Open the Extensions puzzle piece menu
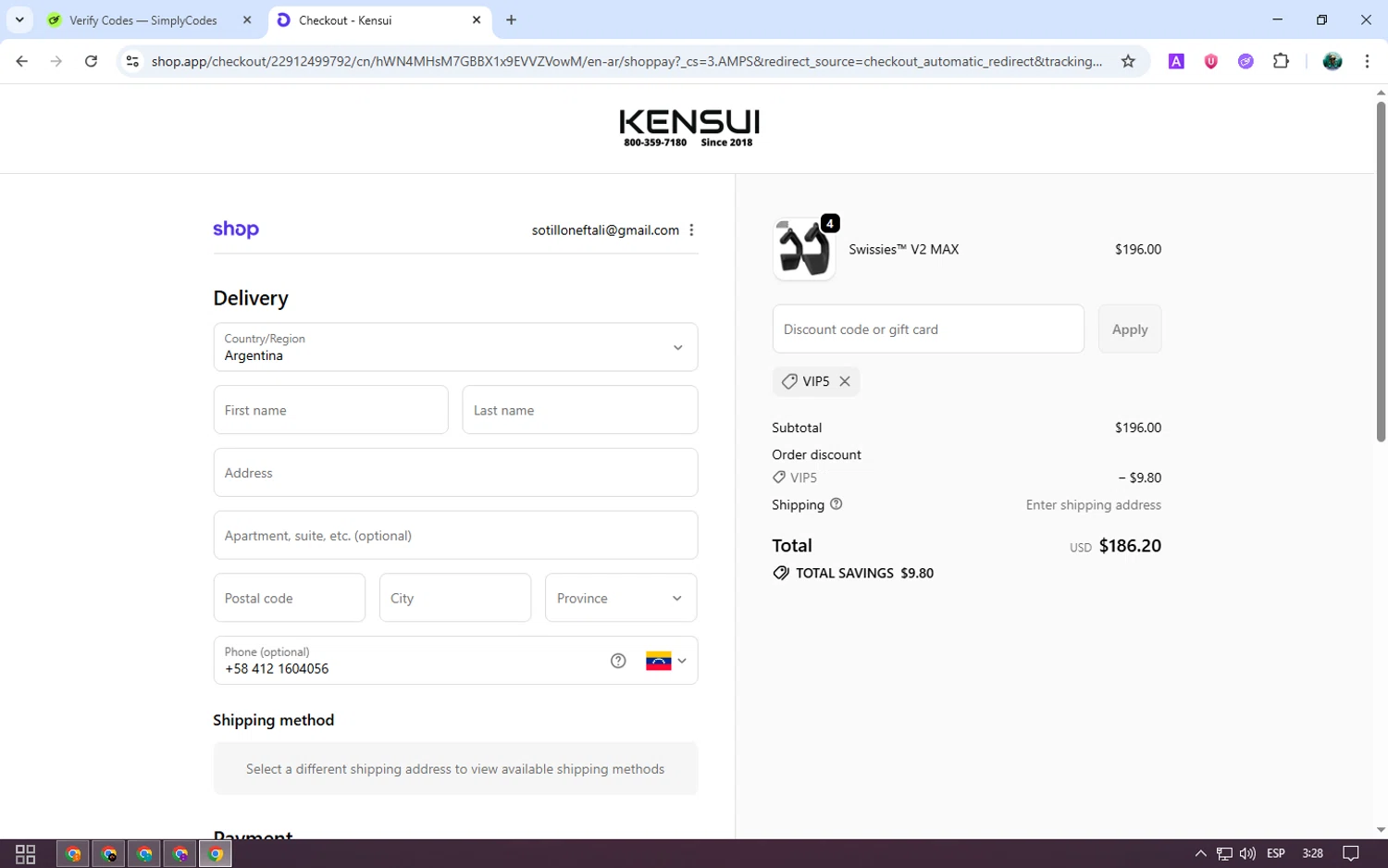Viewport: 1388px width, 868px height. [x=1281, y=61]
